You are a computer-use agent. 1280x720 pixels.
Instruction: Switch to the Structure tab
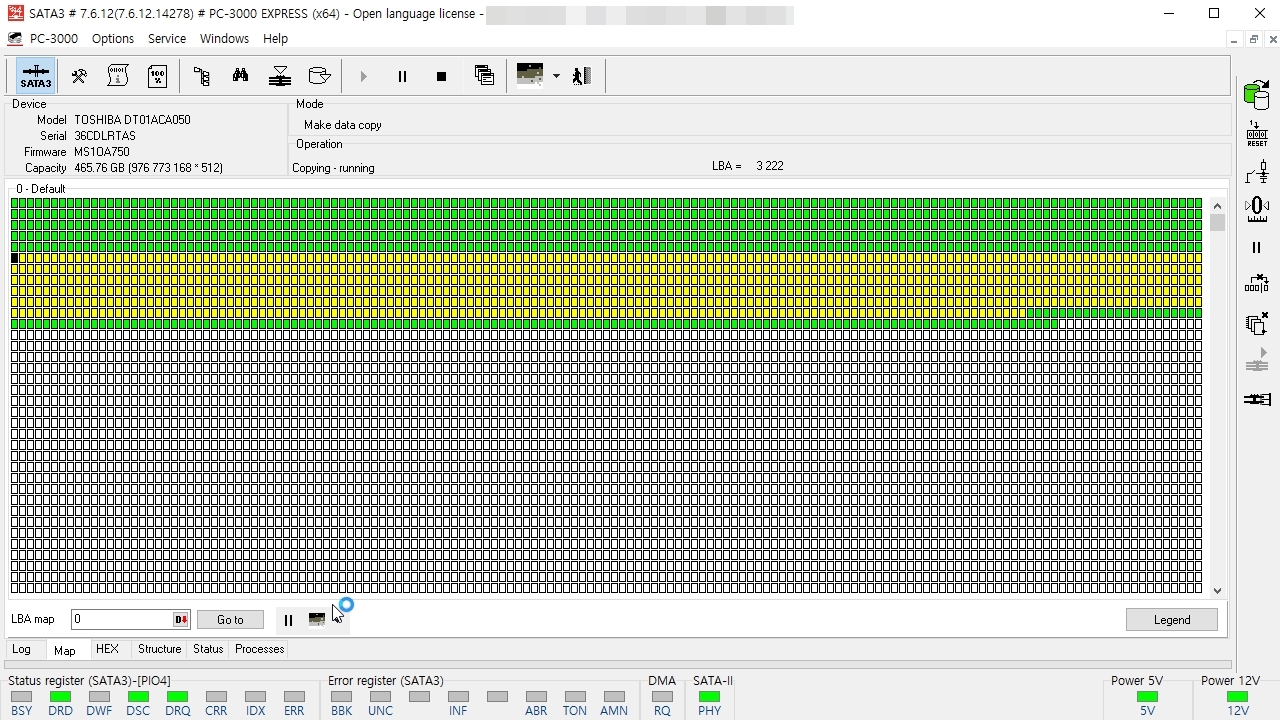tap(160, 649)
